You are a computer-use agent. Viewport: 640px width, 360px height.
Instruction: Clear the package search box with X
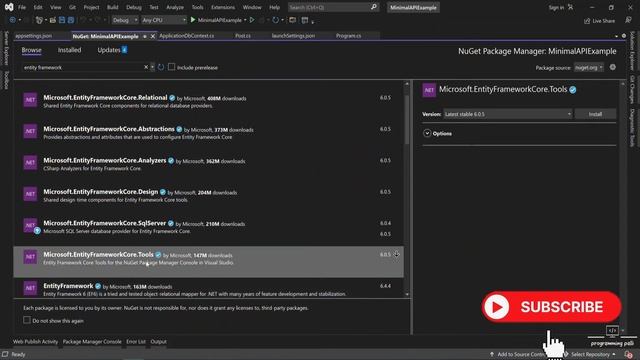(146, 67)
